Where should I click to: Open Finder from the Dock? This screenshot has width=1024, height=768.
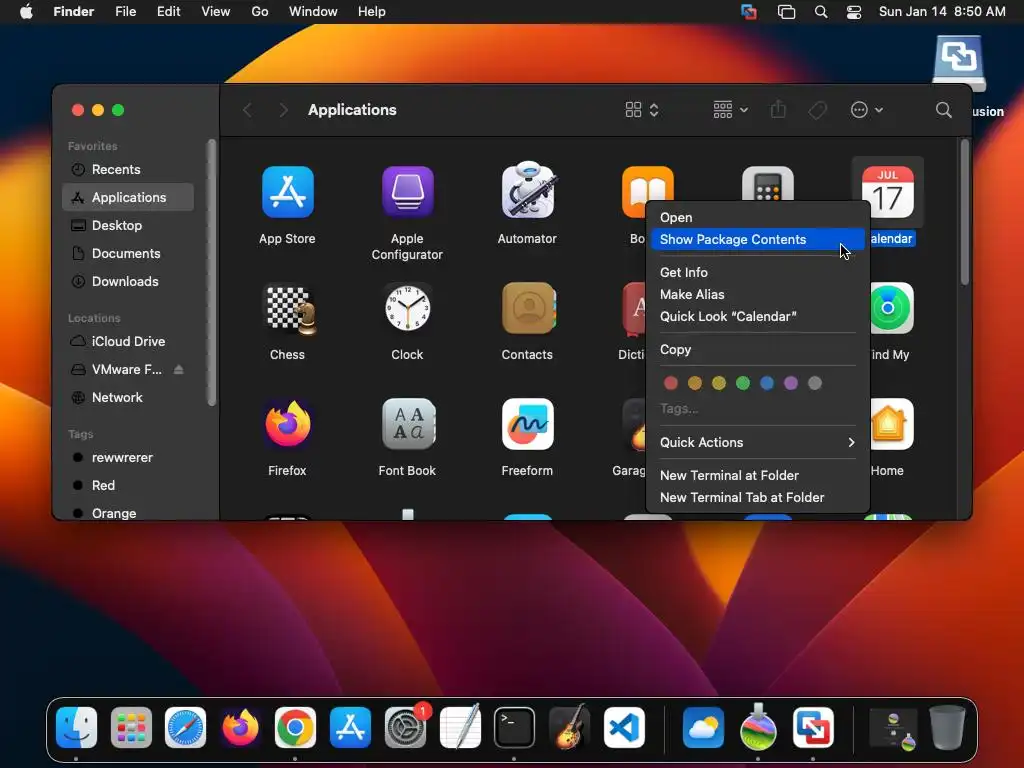76,727
